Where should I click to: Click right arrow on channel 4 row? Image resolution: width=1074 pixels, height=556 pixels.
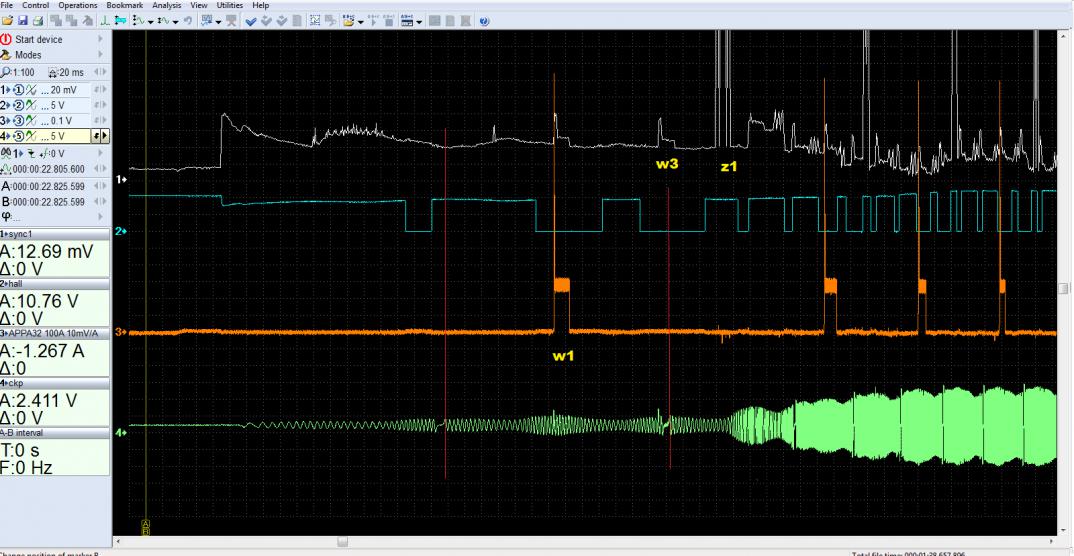[104, 136]
